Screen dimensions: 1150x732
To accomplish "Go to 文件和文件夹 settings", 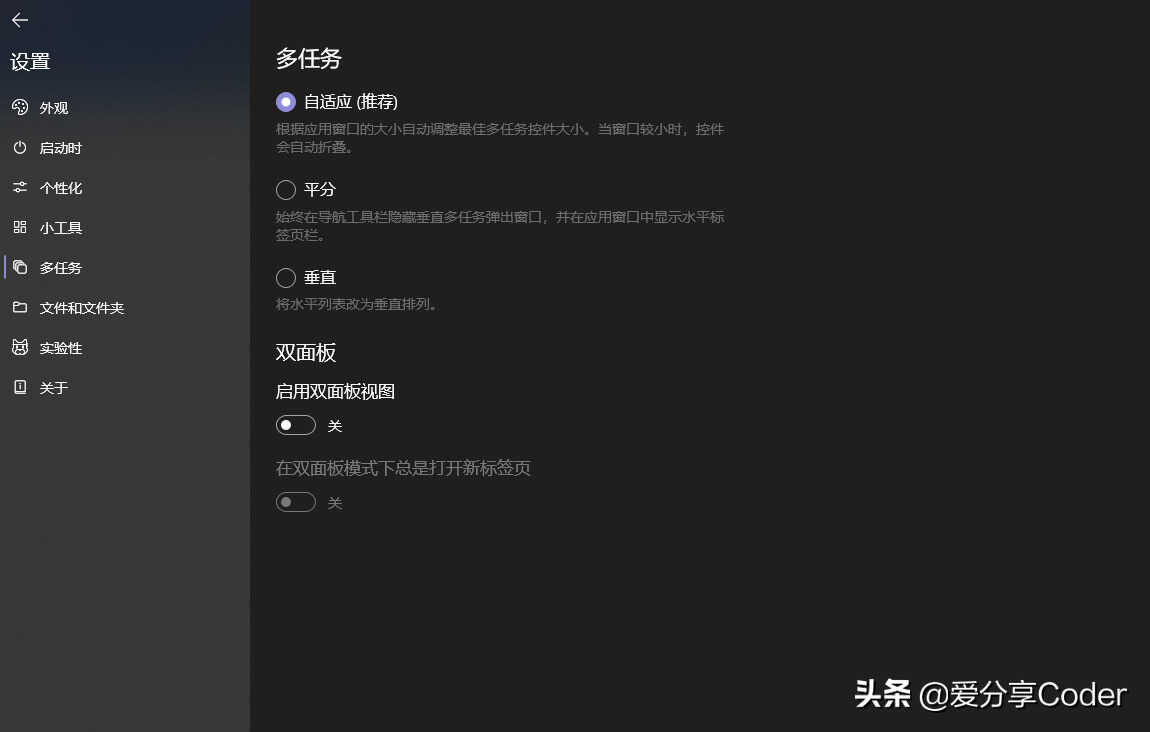I will pos(81,308).
